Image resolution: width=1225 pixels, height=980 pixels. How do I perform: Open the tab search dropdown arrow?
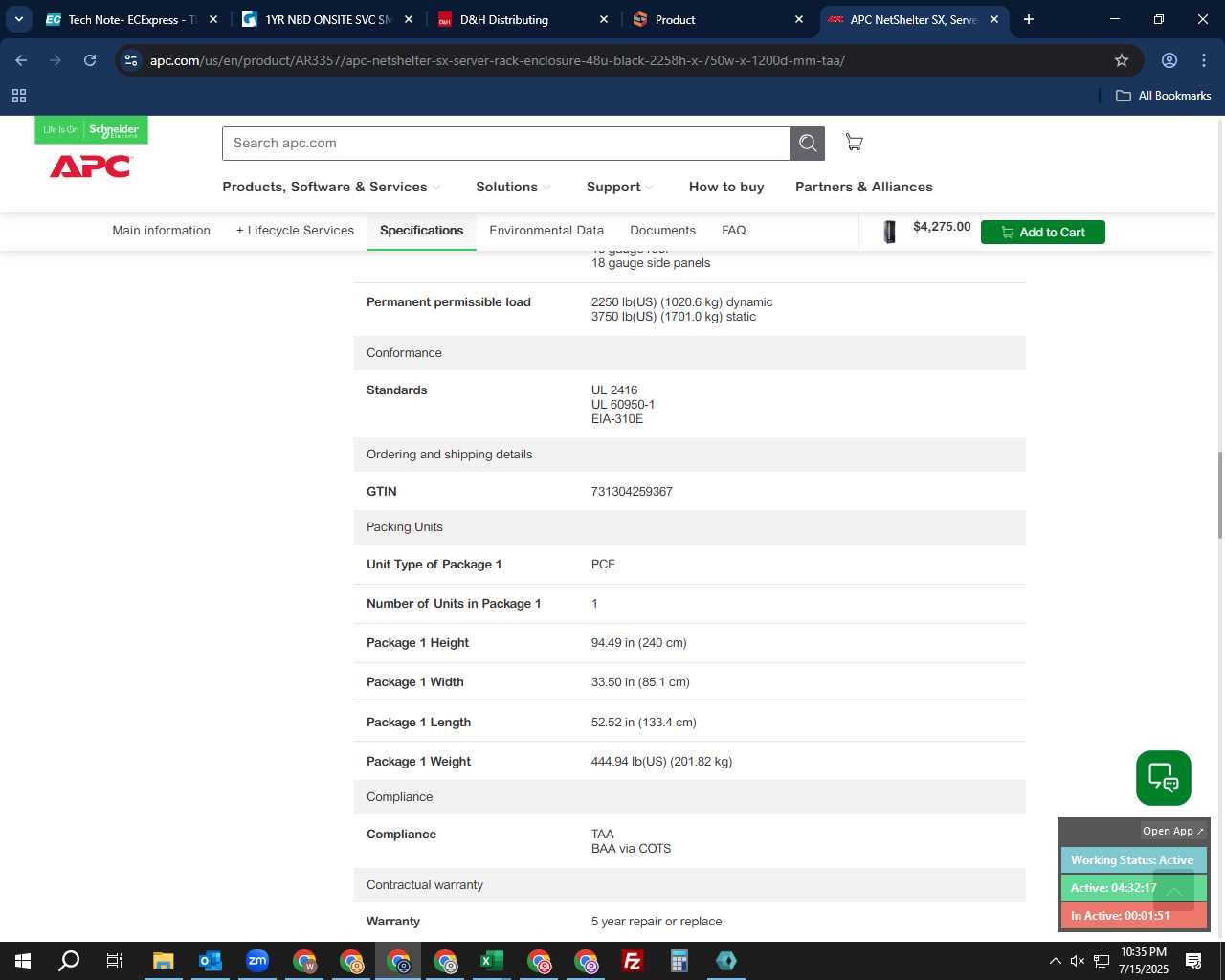coord(18,19)
